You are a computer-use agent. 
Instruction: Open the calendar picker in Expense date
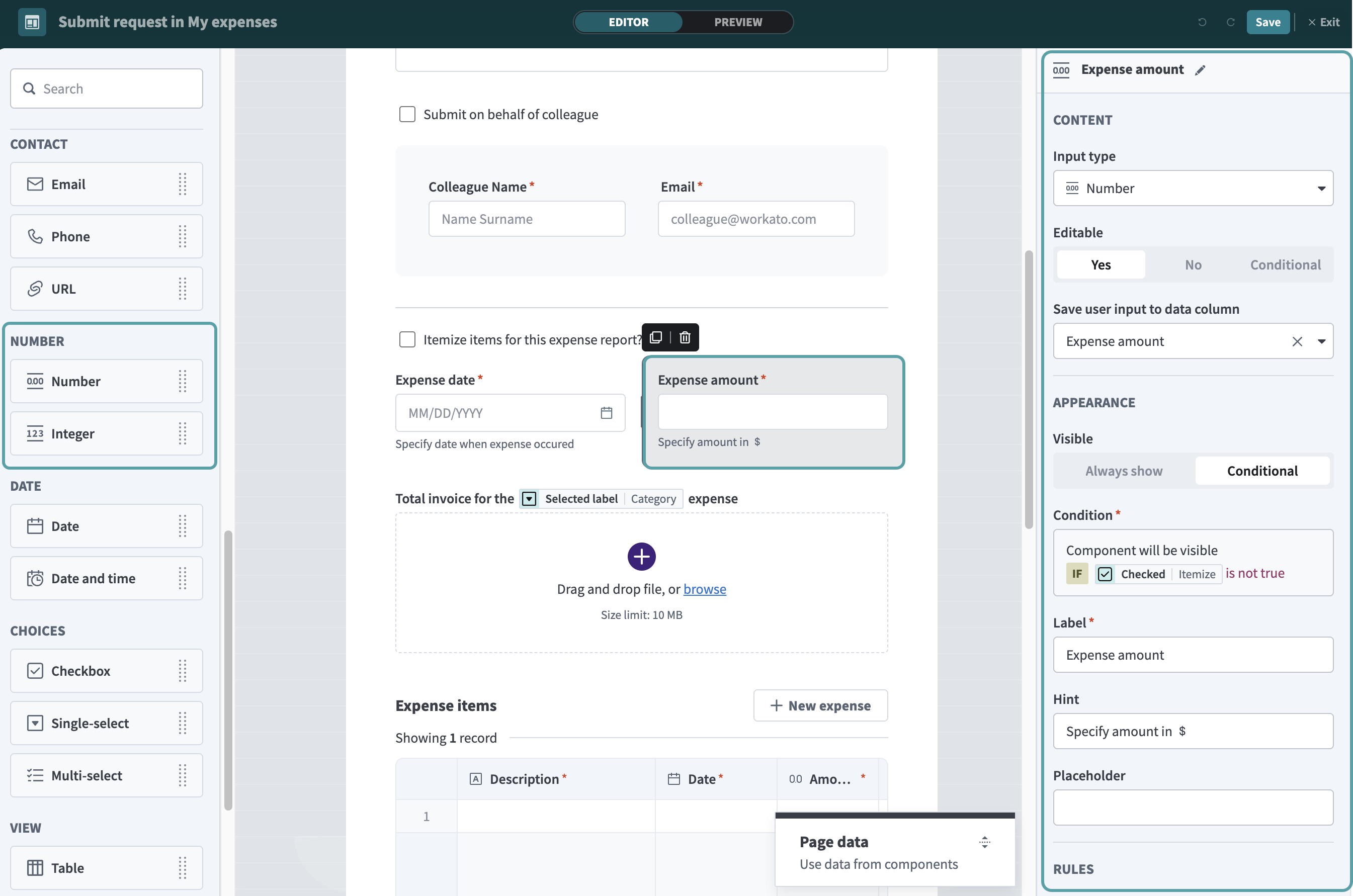pyautogui.click(x=606, y=413)
